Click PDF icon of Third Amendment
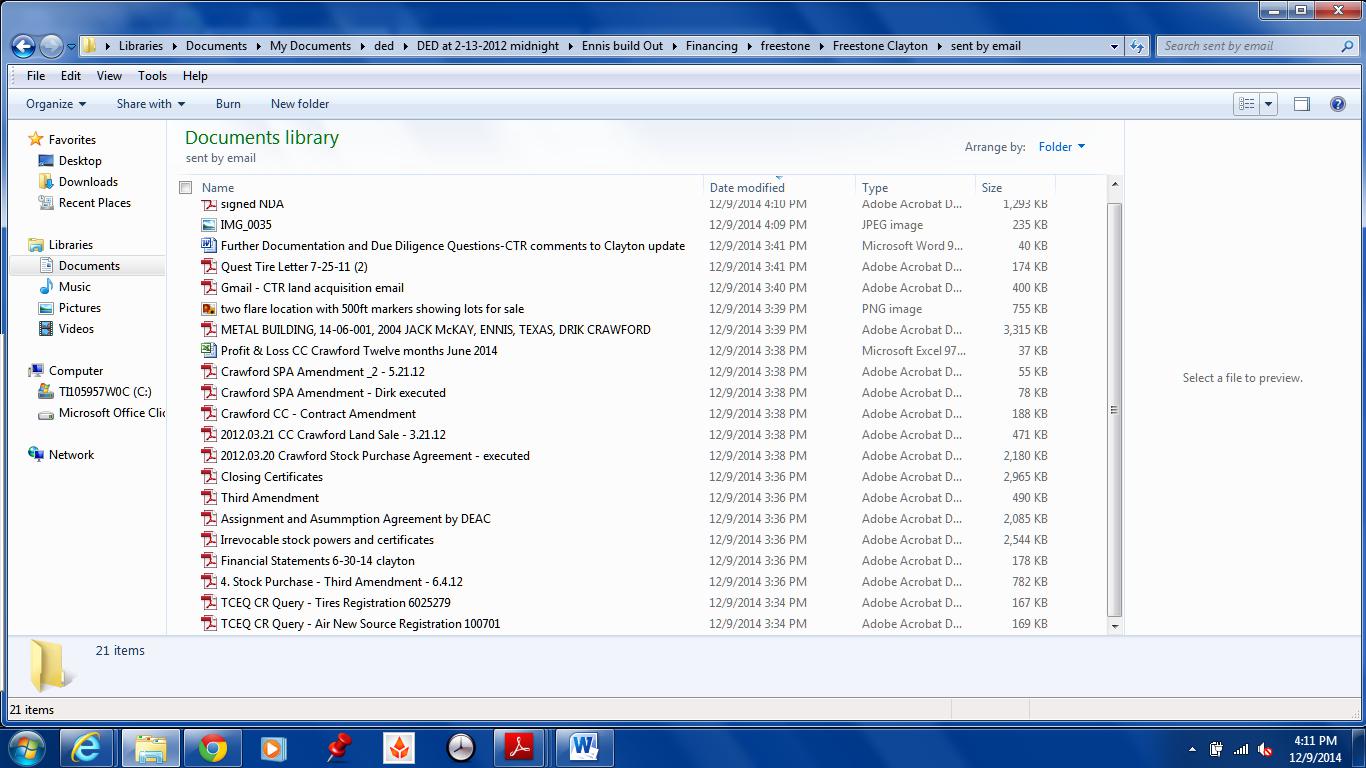This screenshot has height=768, width=1366. (x=209, y=498)
